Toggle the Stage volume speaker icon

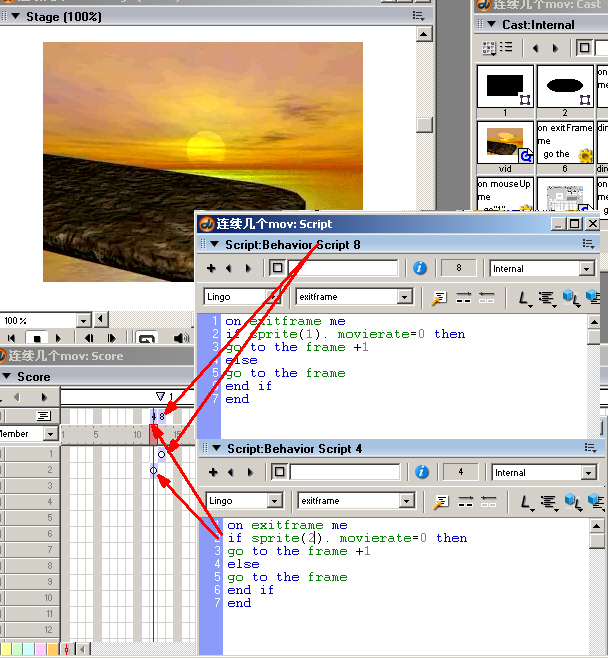[181, 338]
